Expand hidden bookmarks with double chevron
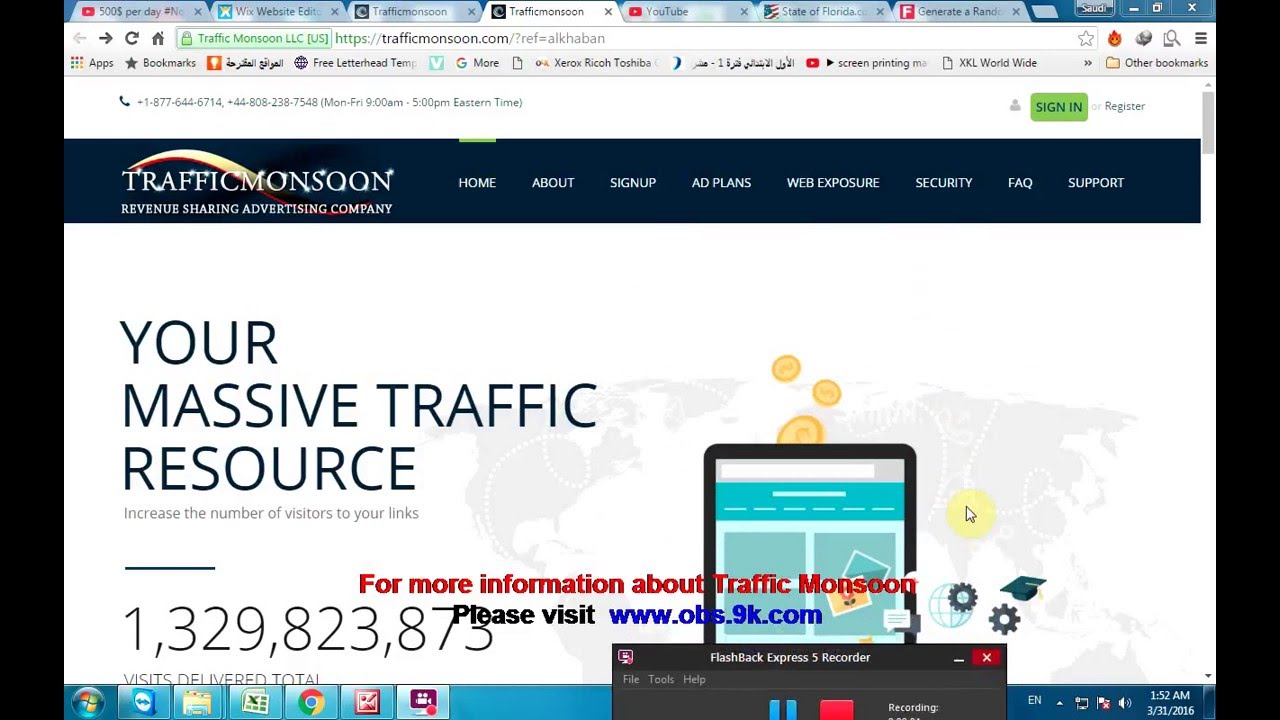 1088,63
